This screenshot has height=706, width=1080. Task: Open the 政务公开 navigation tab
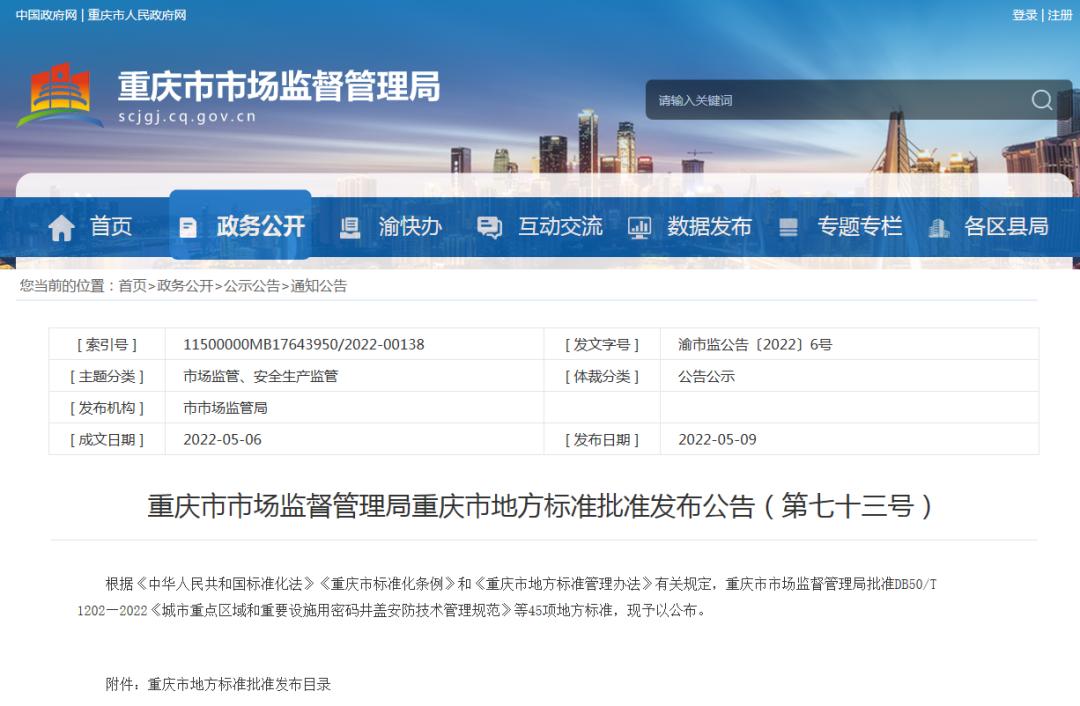tap(240, 225)
